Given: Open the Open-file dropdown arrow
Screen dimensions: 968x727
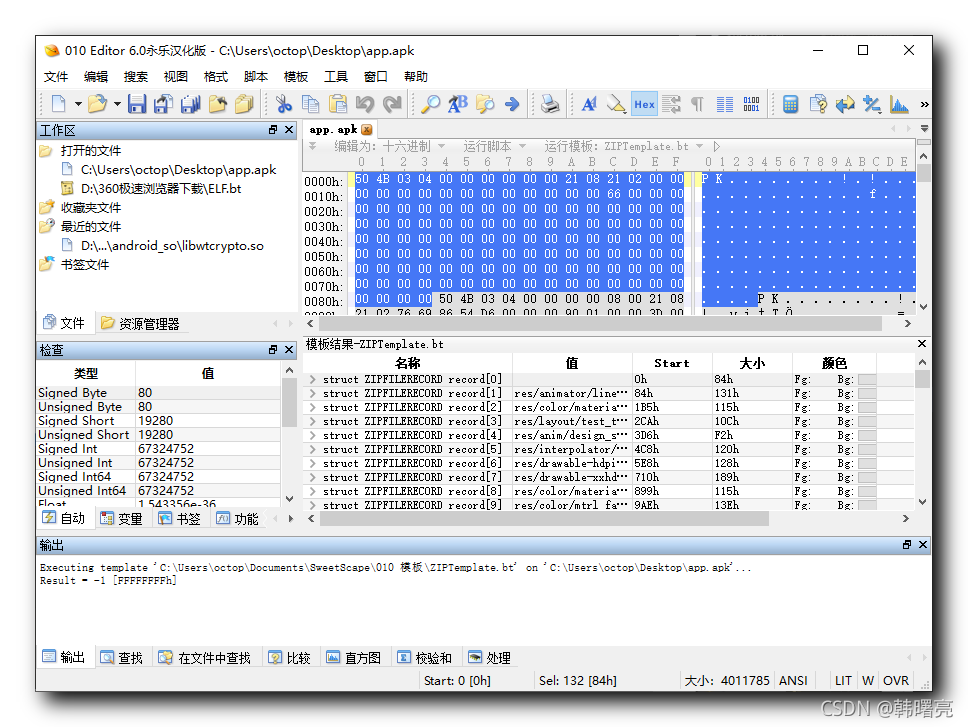Looking at the screenshot, I should [x=117, y=104].
